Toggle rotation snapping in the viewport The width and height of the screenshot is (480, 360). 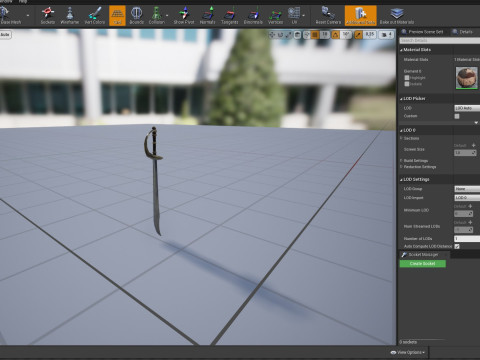(x=336, y=35)
